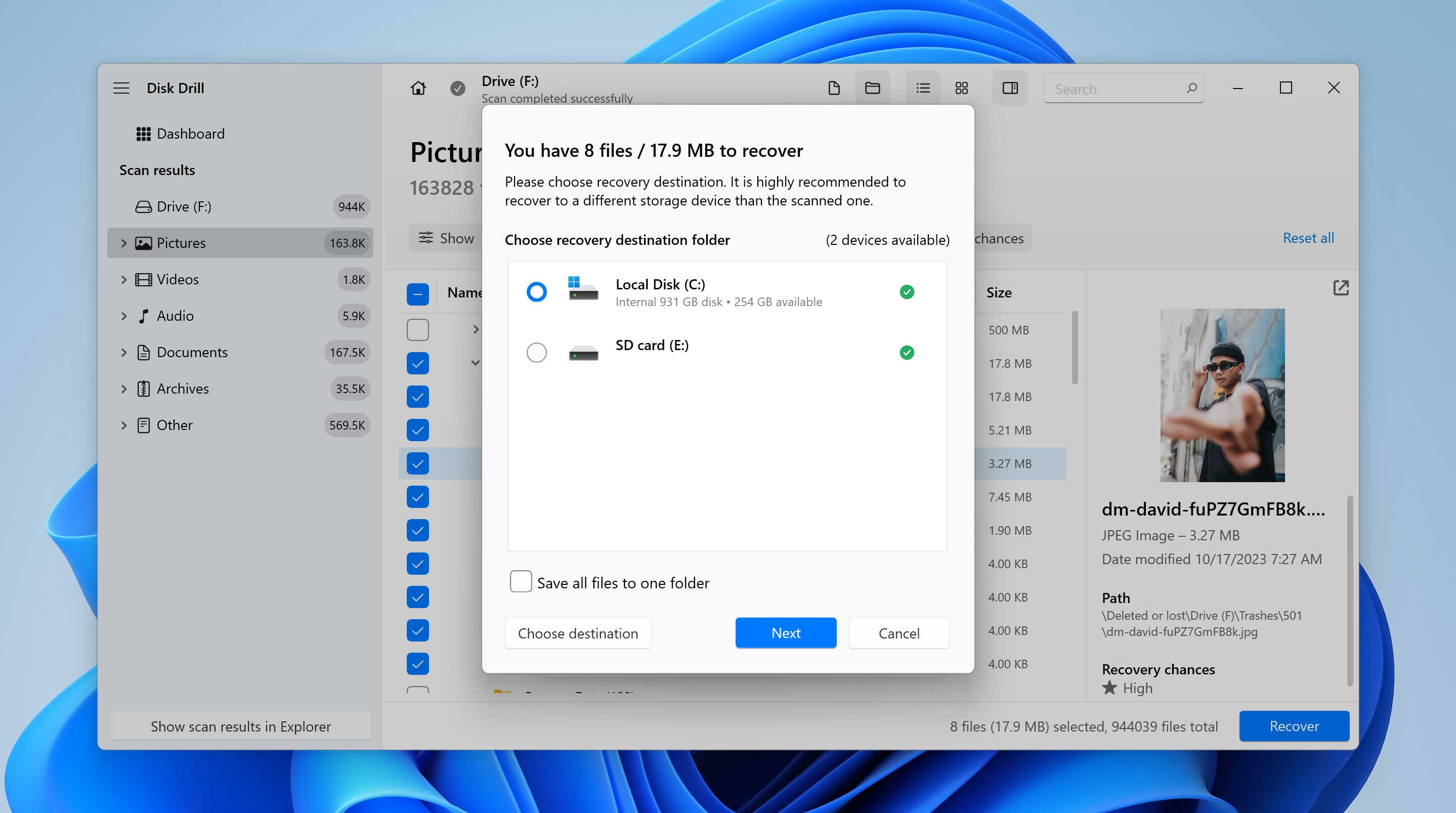This screenshot has width=1456, height=813.
Task: Select SD card (E:) radio button
Action: [536, 353]
